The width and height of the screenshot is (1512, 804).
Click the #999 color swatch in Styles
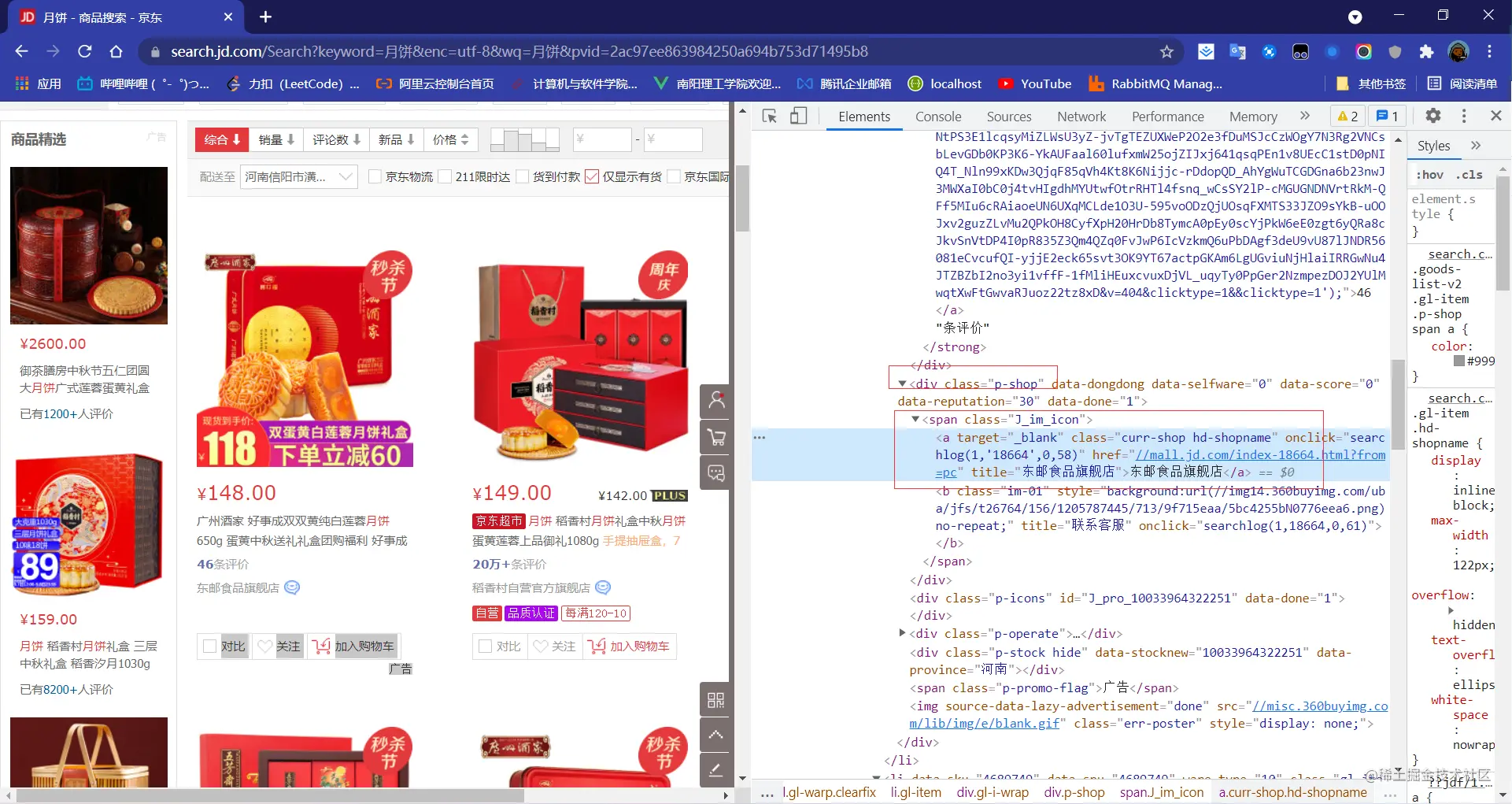(1459, 361)
